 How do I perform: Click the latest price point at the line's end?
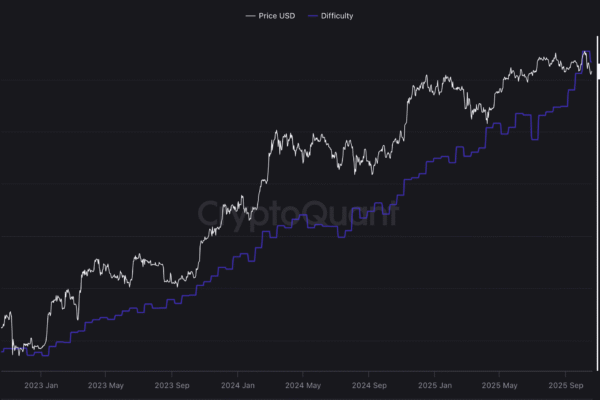click(x=591, y=68)
